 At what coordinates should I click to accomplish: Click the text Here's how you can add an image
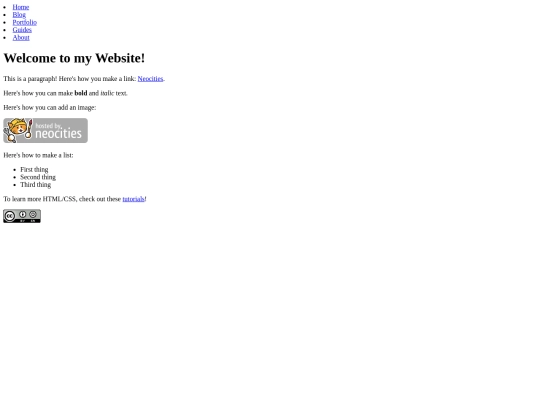(50, 107)
